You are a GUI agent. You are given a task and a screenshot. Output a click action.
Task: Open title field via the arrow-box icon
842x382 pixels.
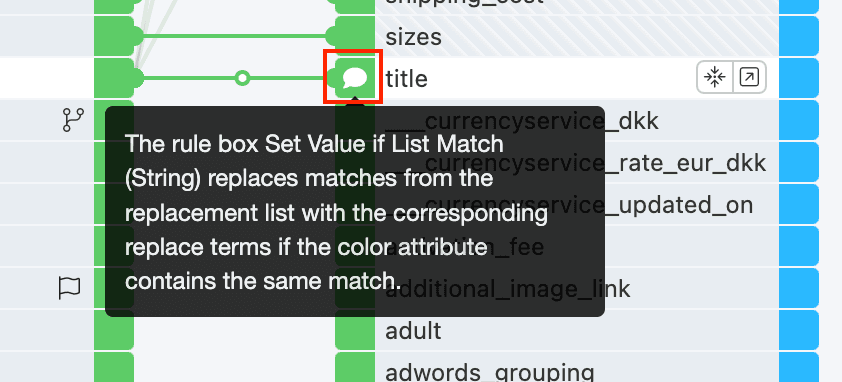click(749, 78)
